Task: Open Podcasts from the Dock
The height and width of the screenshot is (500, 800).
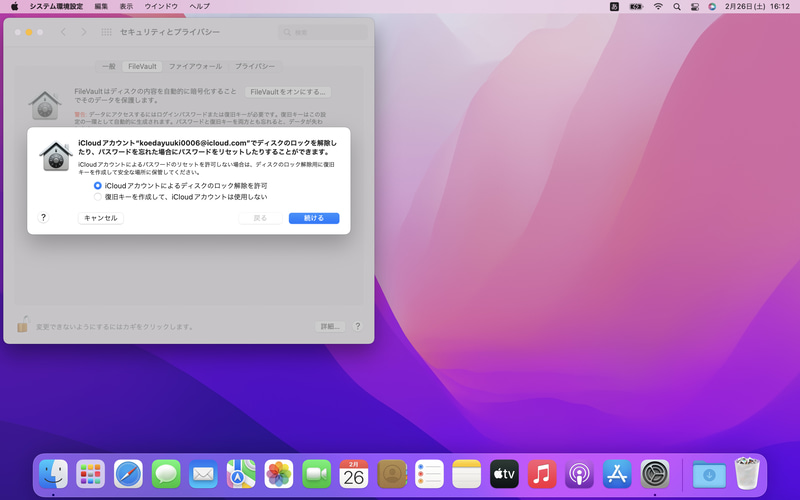Action: [579, 474]
